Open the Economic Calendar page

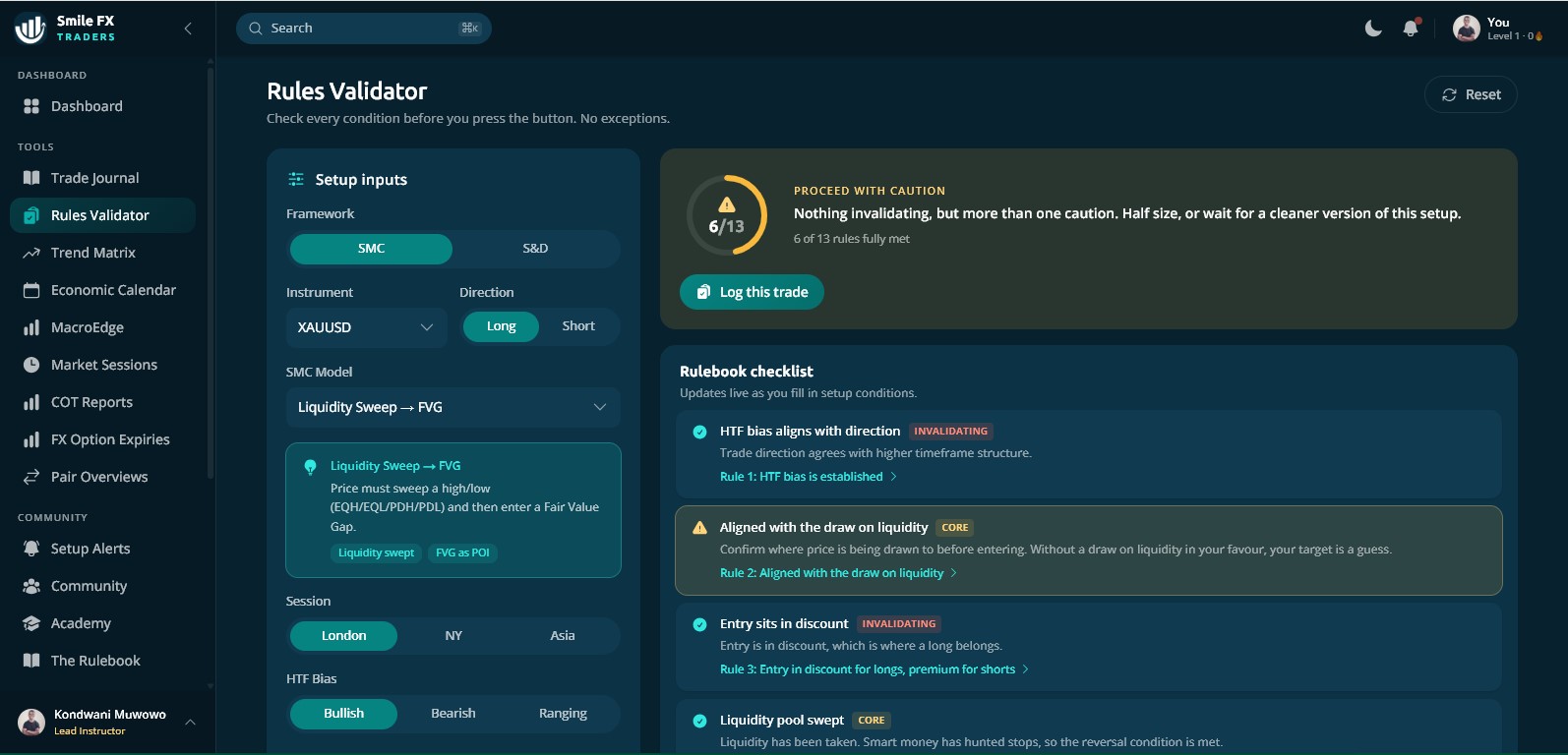click(103, 290)
